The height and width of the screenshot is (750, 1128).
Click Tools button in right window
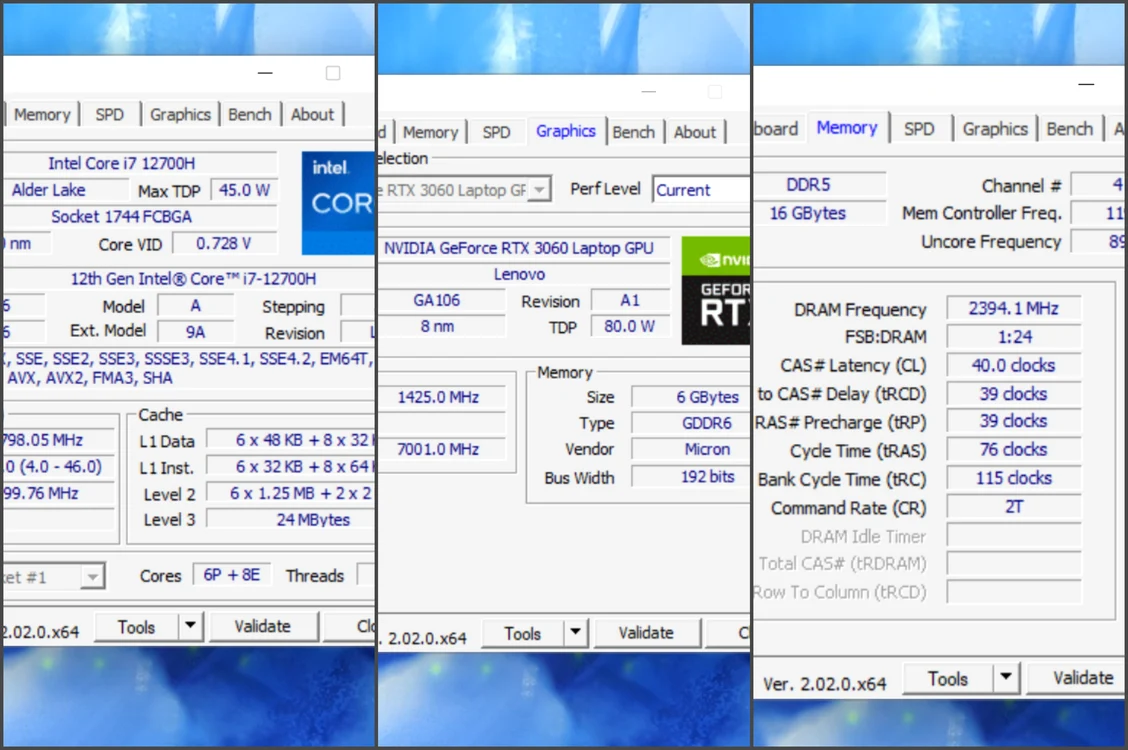tap(948, 678)
